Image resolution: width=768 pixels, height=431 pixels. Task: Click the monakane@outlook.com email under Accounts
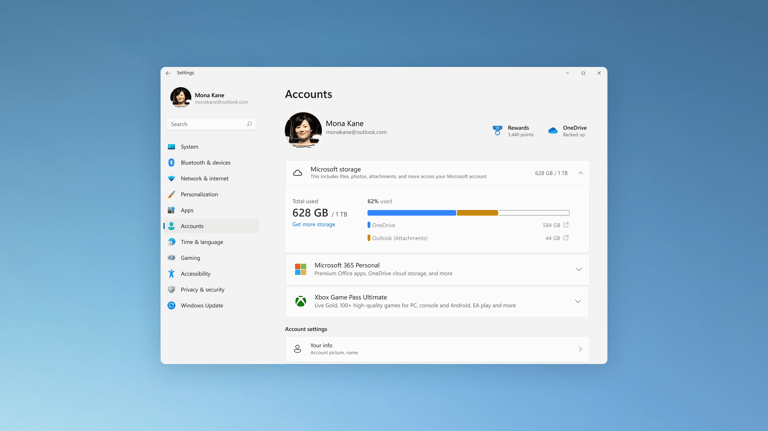[x=356, y=132]
